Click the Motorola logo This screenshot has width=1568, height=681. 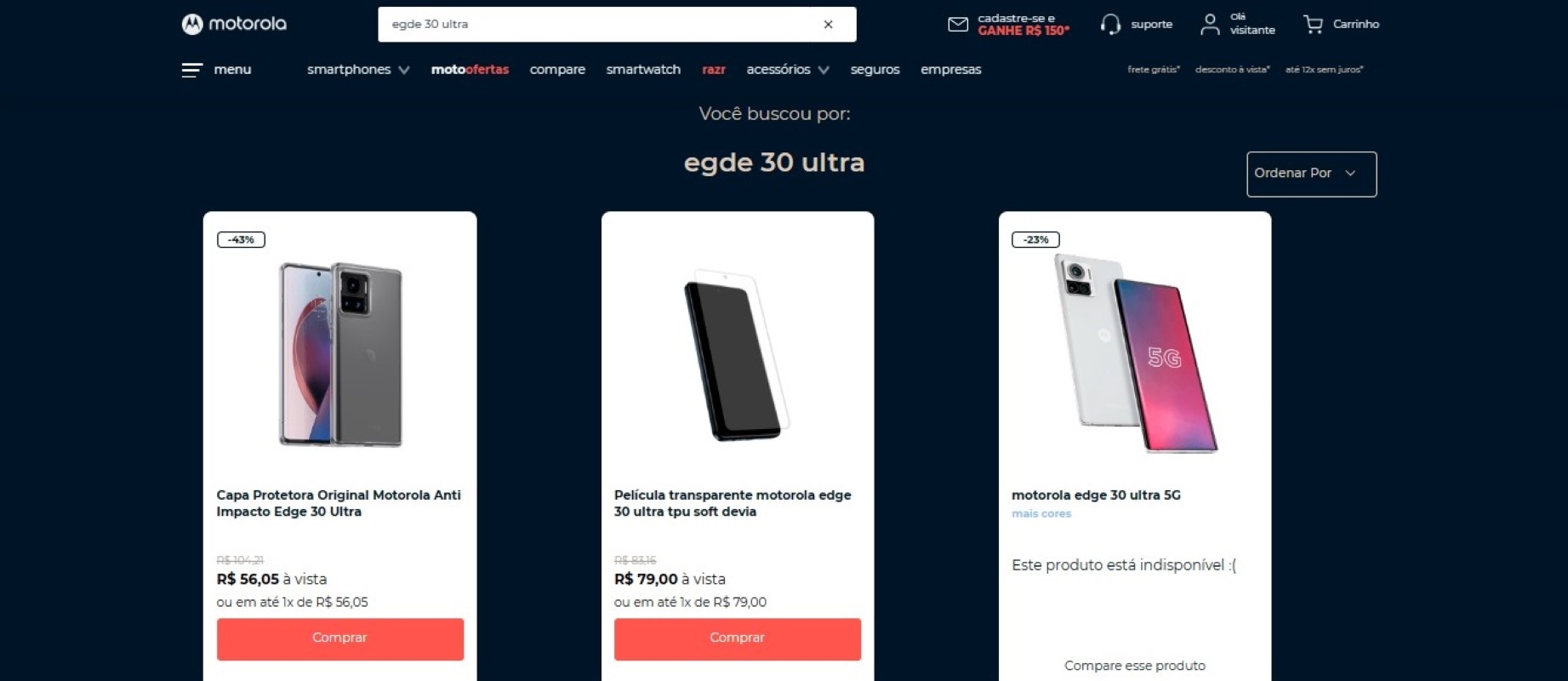pos(234,24)
